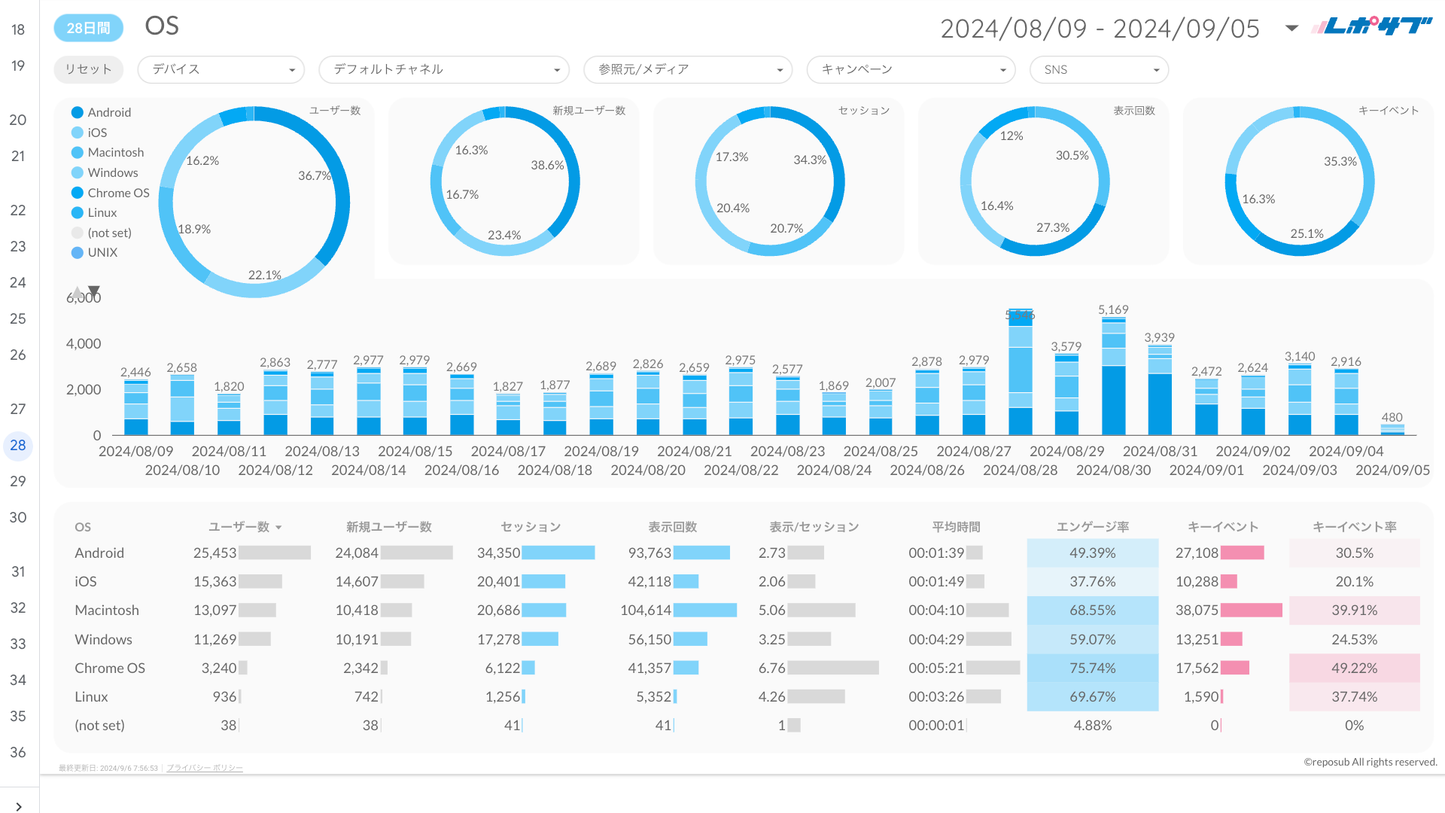Go to page 27 in sidebar
The image size is (1445, 813).
coord(18,409)
